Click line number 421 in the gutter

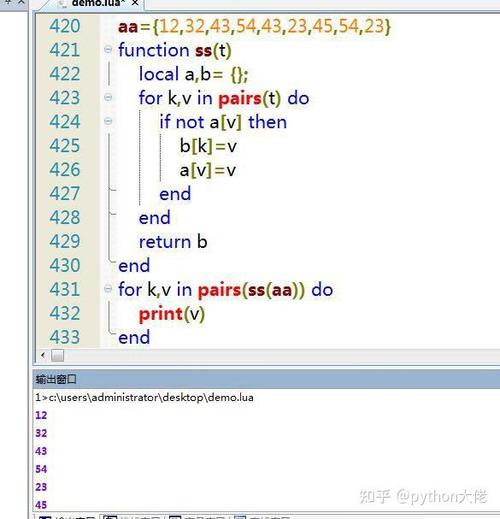65,50
